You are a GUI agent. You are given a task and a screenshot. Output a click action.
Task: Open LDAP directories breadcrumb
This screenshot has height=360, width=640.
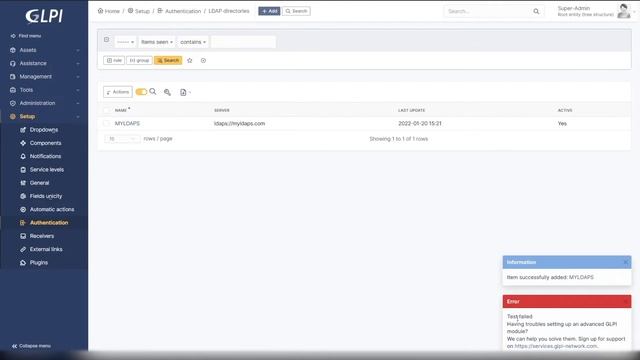click(x=229, y=11)
